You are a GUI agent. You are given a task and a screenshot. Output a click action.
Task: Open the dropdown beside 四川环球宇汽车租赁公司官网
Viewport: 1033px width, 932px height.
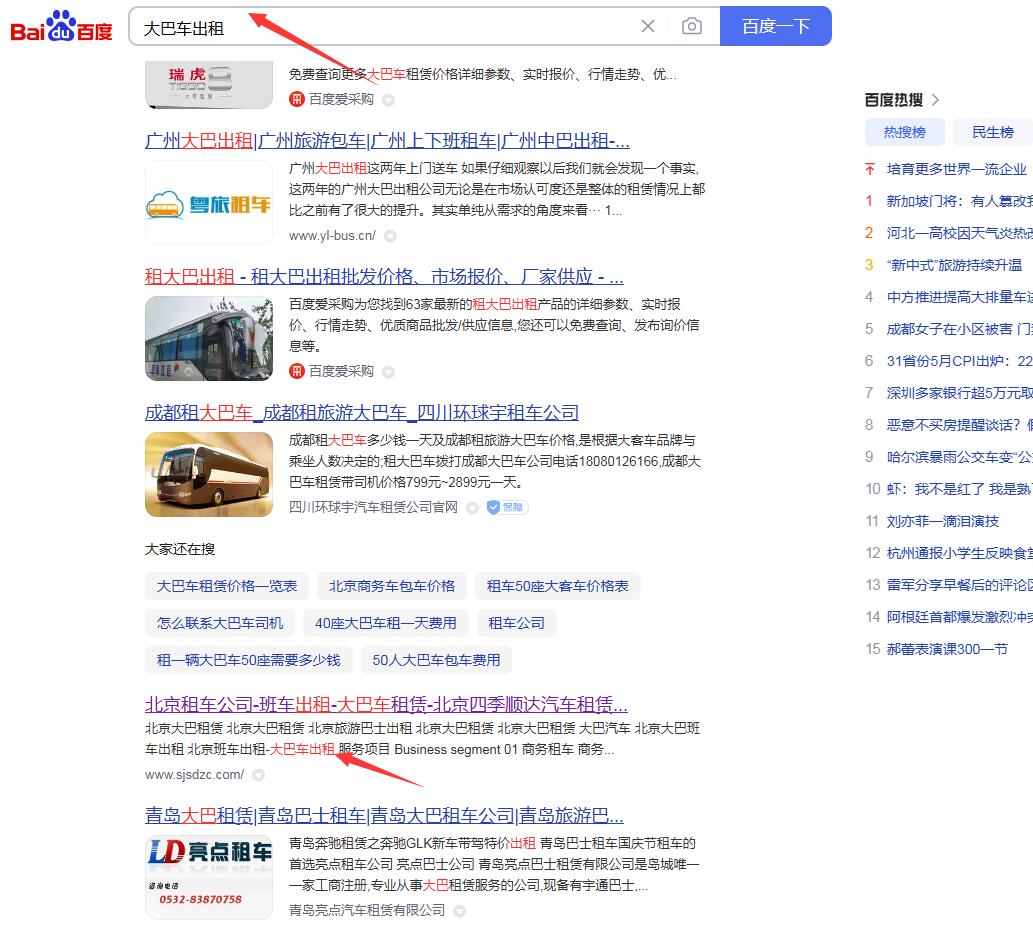click(x=472, y=508)
